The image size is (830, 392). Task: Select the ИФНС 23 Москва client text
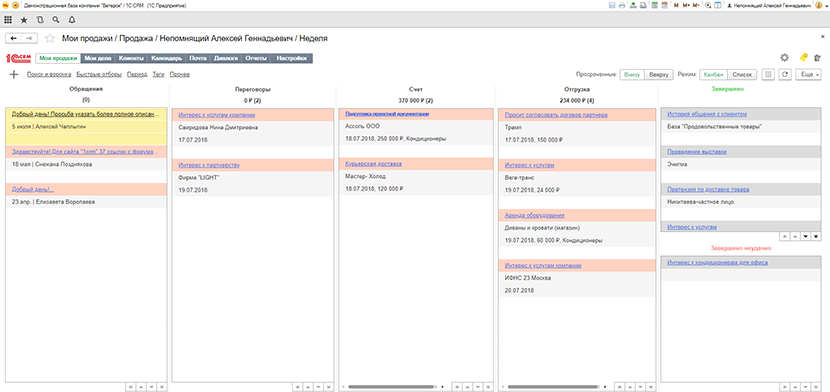(528, 278)
